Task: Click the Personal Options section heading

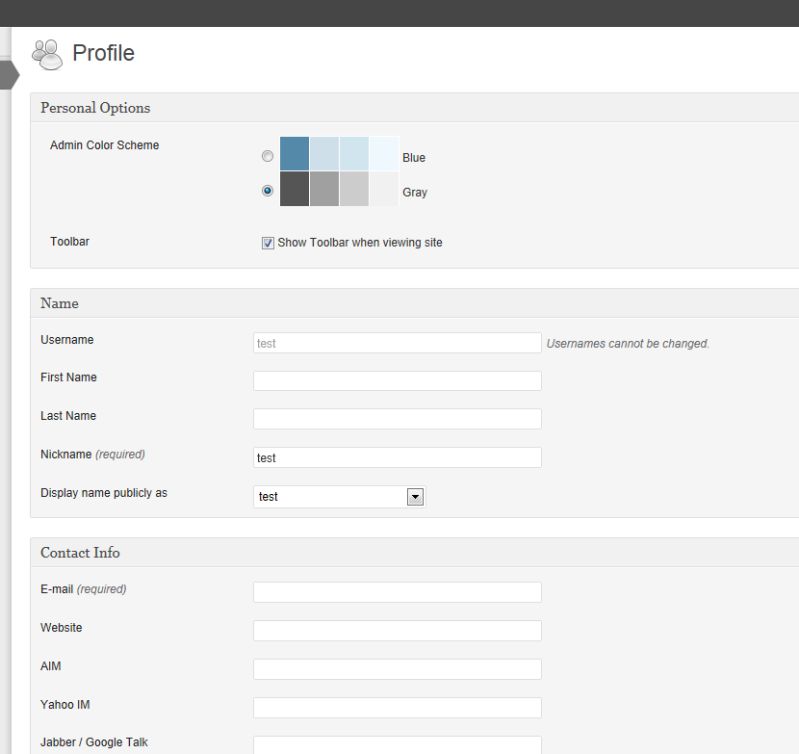Action: [95, 108]
